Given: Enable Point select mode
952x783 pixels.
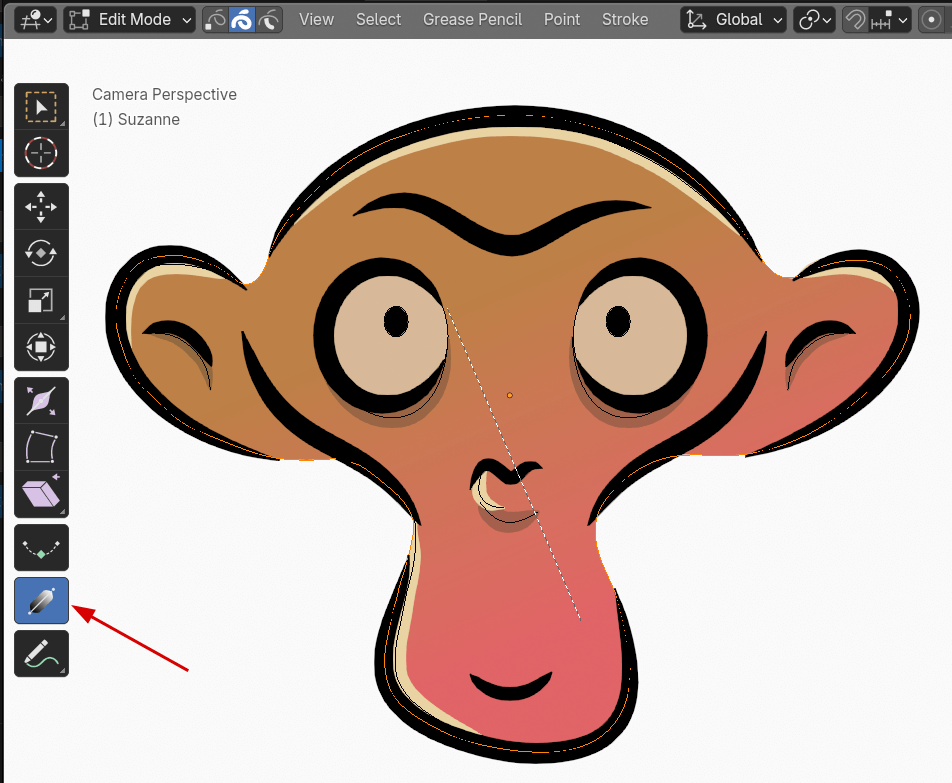Looking at the screenshot, I should [215, 19].
